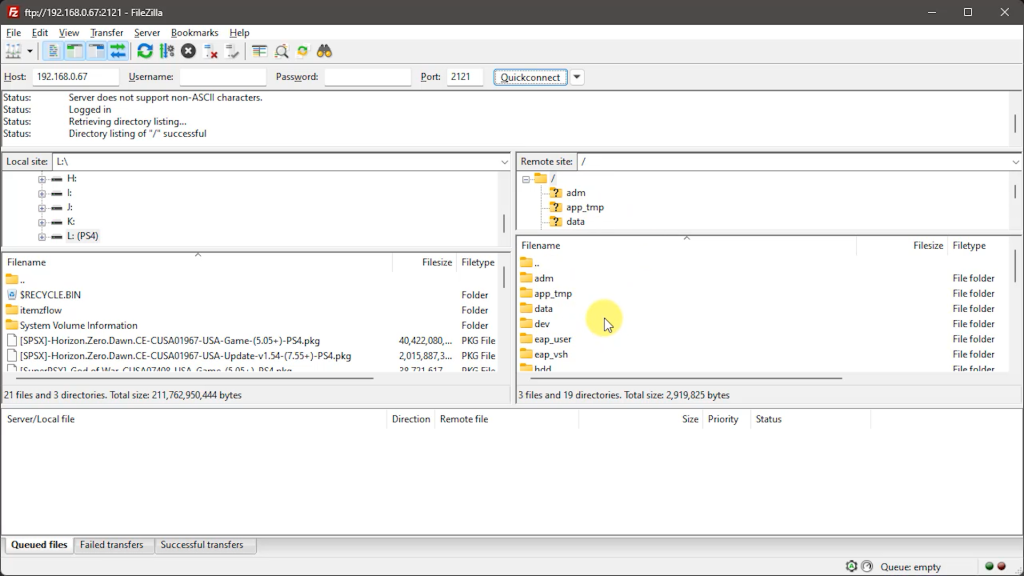This screenshot has height=576, width=1024.
Task: Open the Bookmarks menu
Action: (x=195, y=33)
